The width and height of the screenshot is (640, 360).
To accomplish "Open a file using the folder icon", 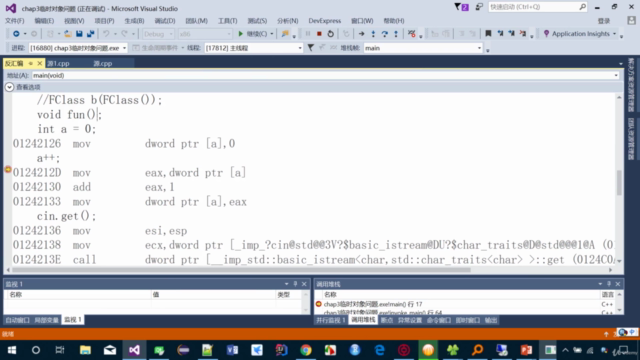I will pyautogui.click(x=68, y=34).
